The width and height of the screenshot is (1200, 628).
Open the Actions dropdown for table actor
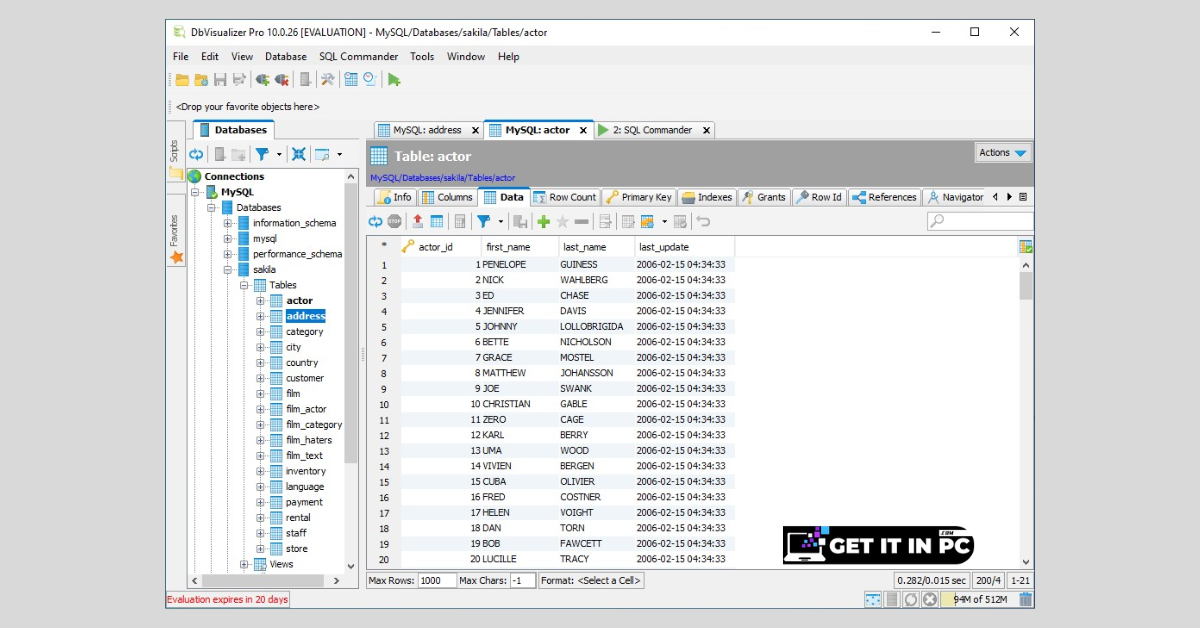[x=1003, y=153]
